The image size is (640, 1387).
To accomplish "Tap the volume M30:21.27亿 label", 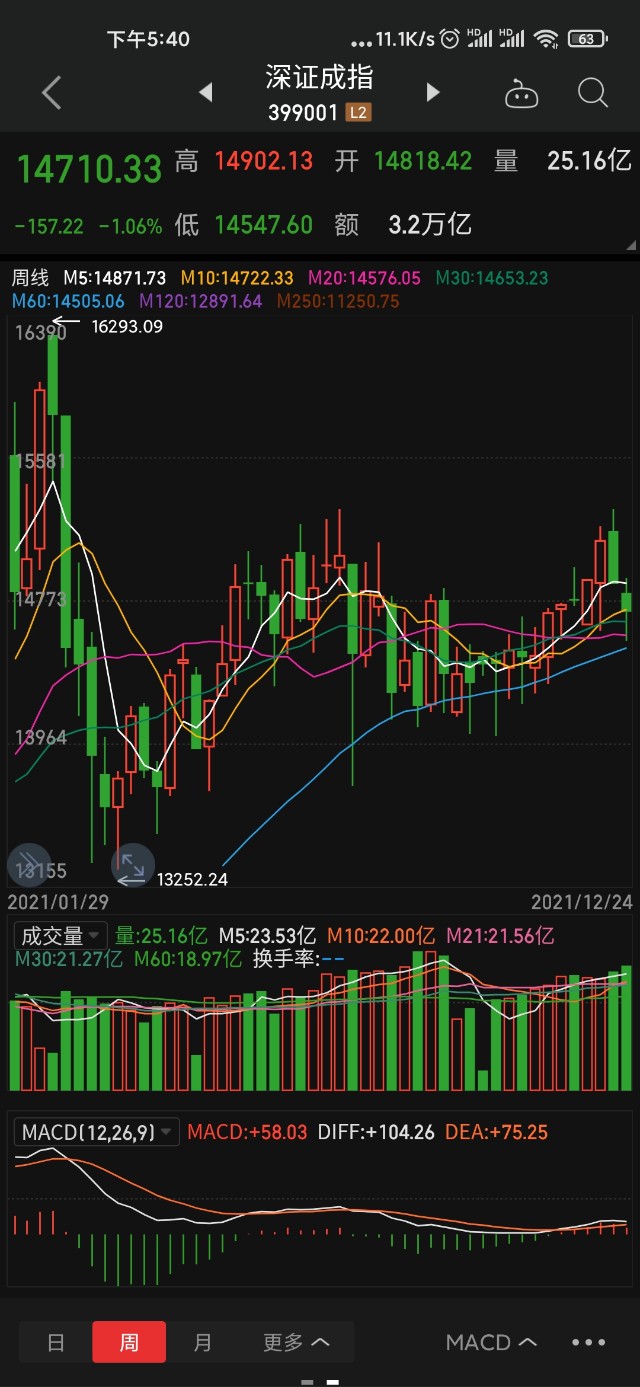I will pyautogui.click(x=68, y=959).
